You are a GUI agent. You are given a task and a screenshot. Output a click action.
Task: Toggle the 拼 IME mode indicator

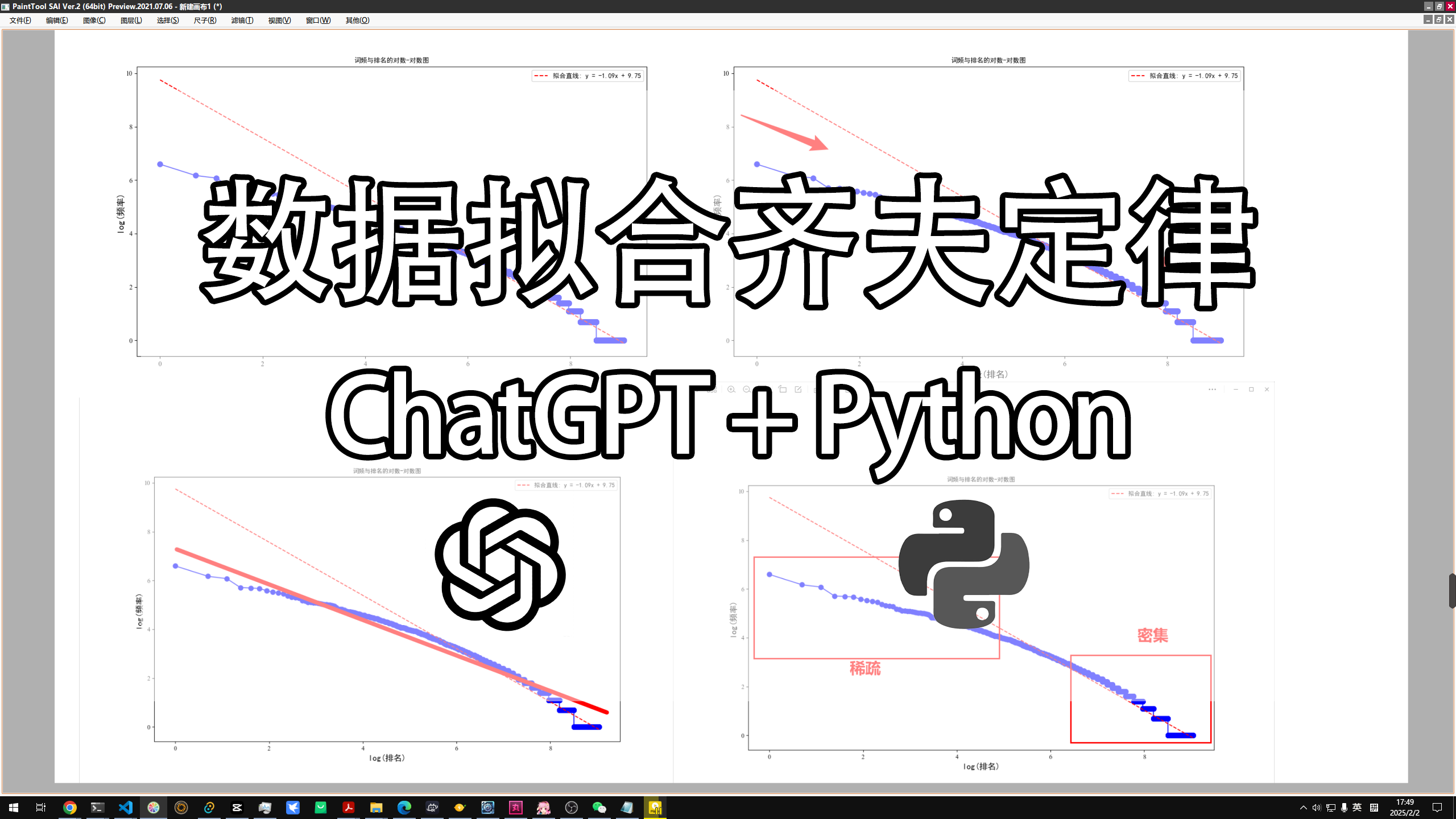[x=1374, y=808]
